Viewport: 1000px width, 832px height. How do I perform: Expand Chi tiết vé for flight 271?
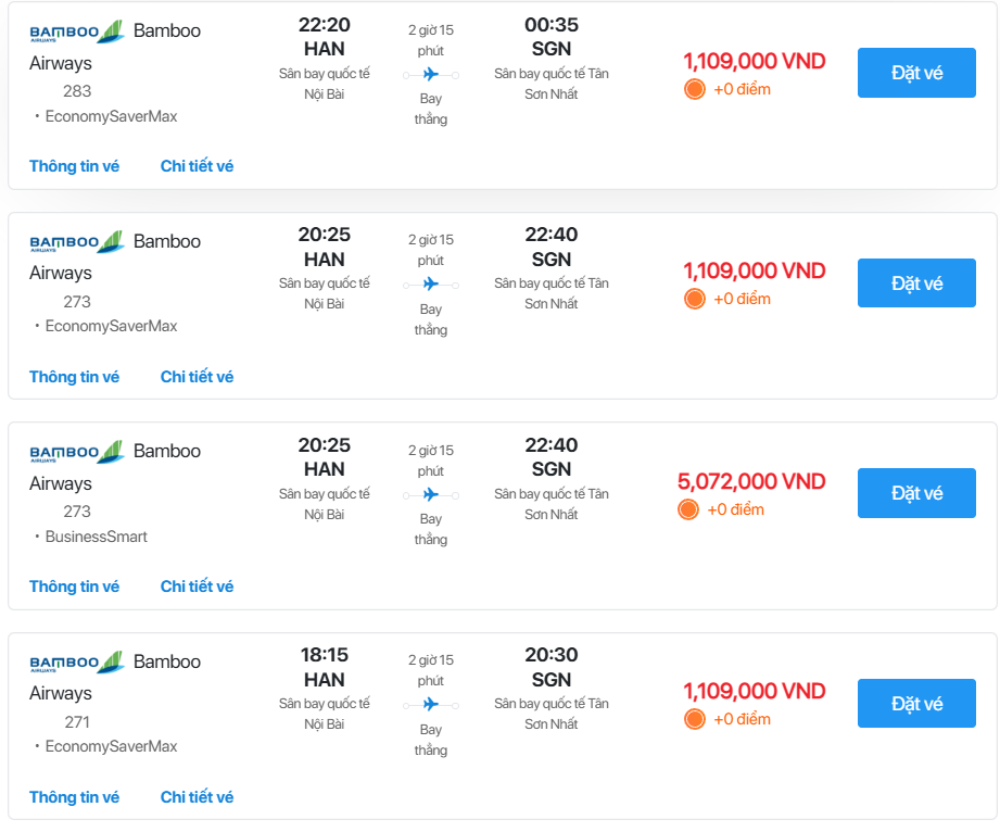click(x=197, y=797)
